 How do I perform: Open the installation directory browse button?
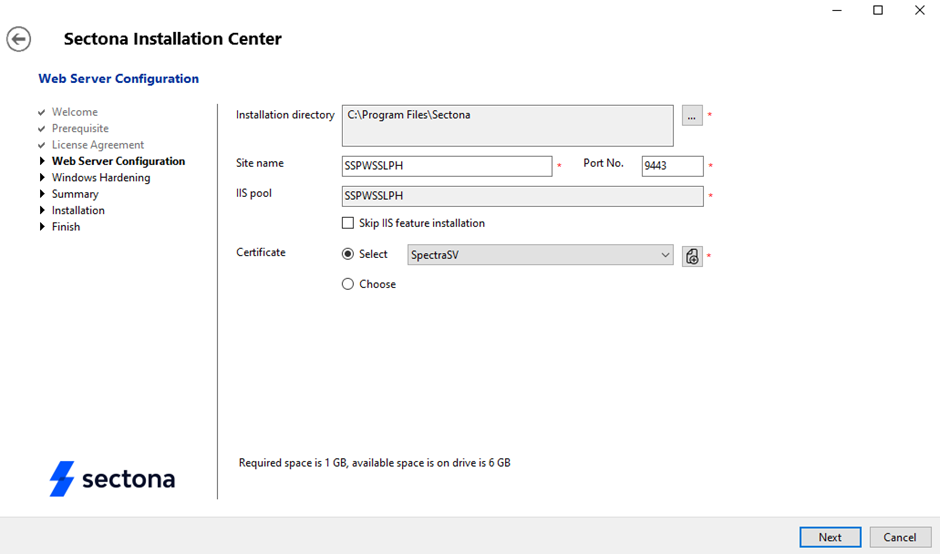coord(692,116)
